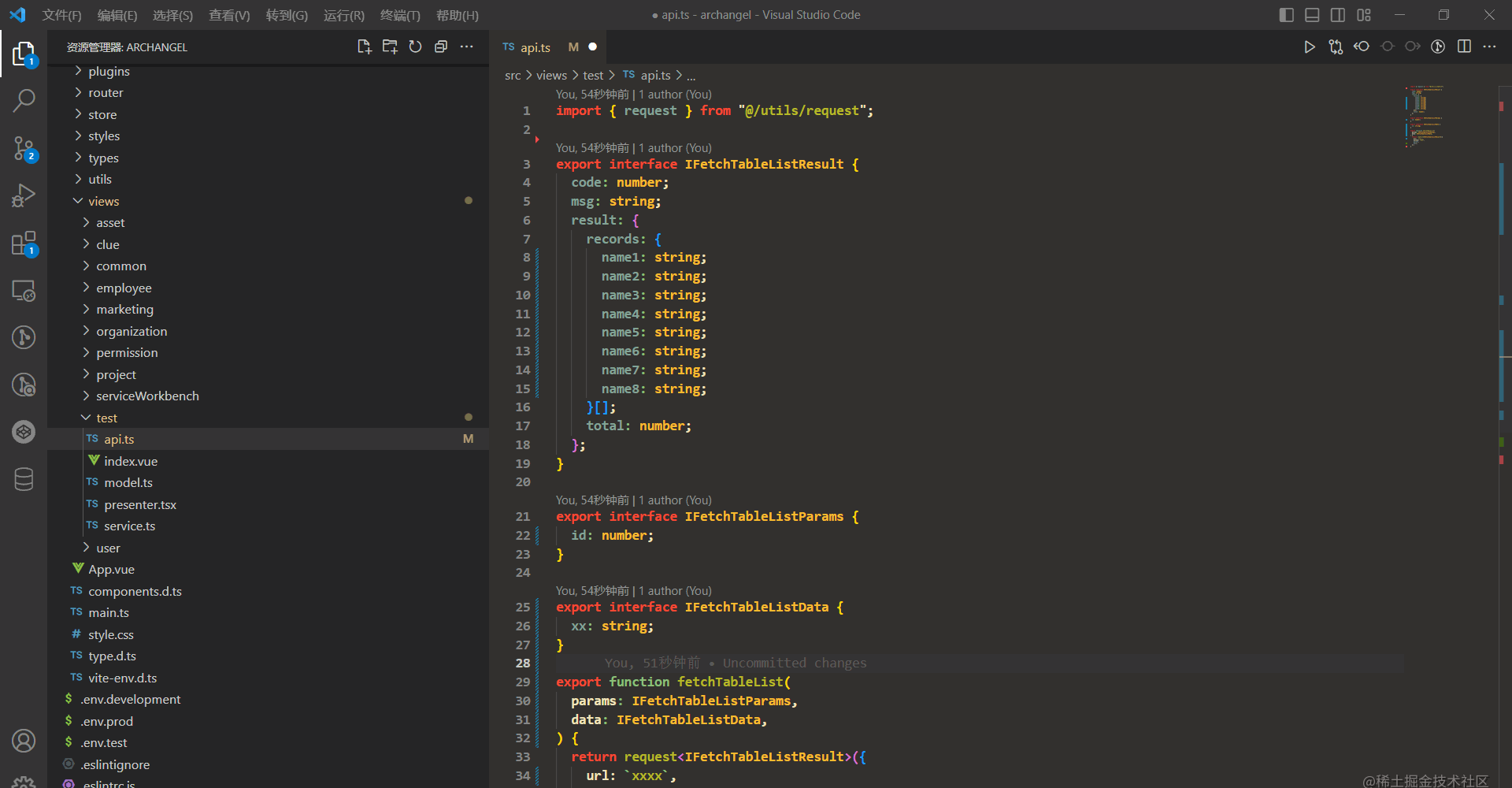Open the Search view in activity bar

pos(24,101)
